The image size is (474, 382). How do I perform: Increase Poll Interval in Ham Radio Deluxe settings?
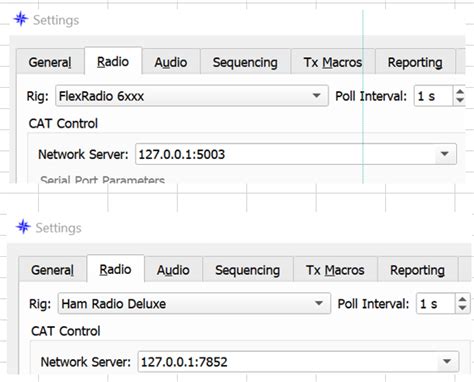(463, 299)
